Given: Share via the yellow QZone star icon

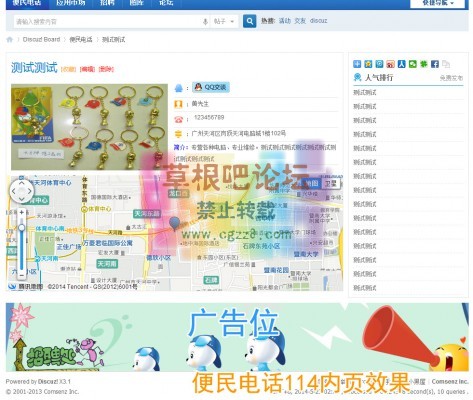Looking at the screenshot, I should [x=368, y=64].
